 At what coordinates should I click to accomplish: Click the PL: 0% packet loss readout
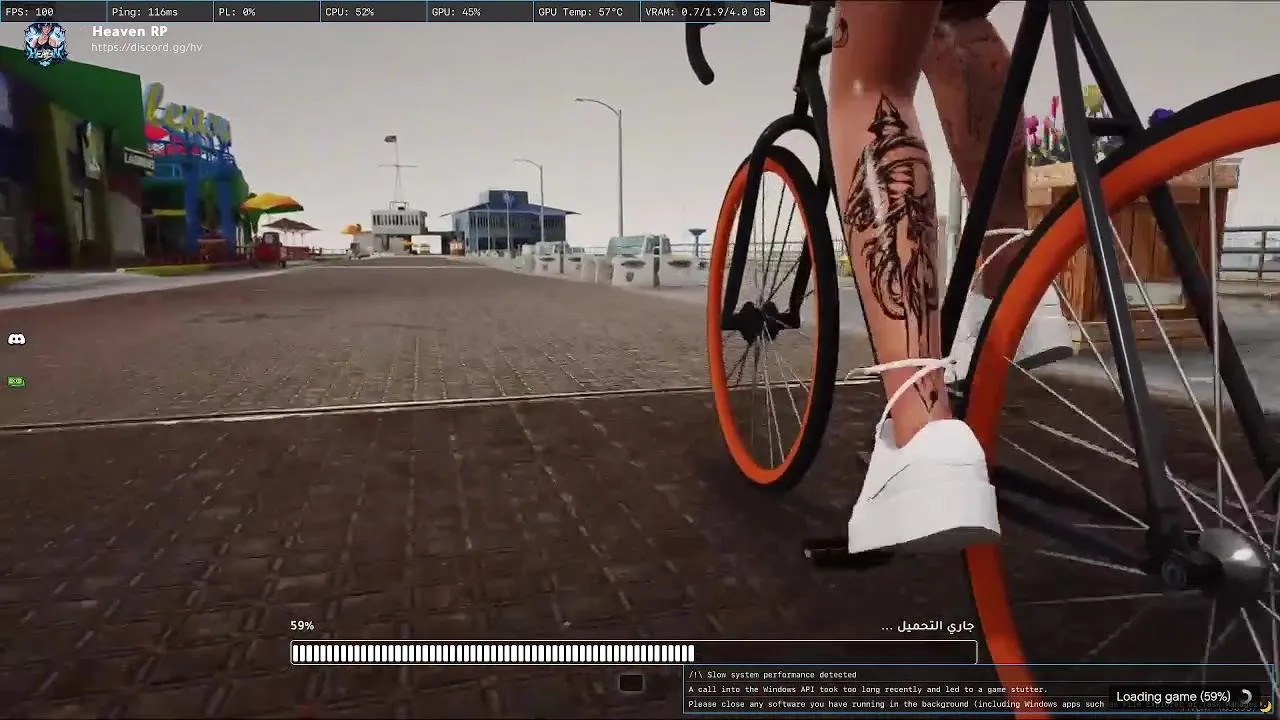coord(237,12)
